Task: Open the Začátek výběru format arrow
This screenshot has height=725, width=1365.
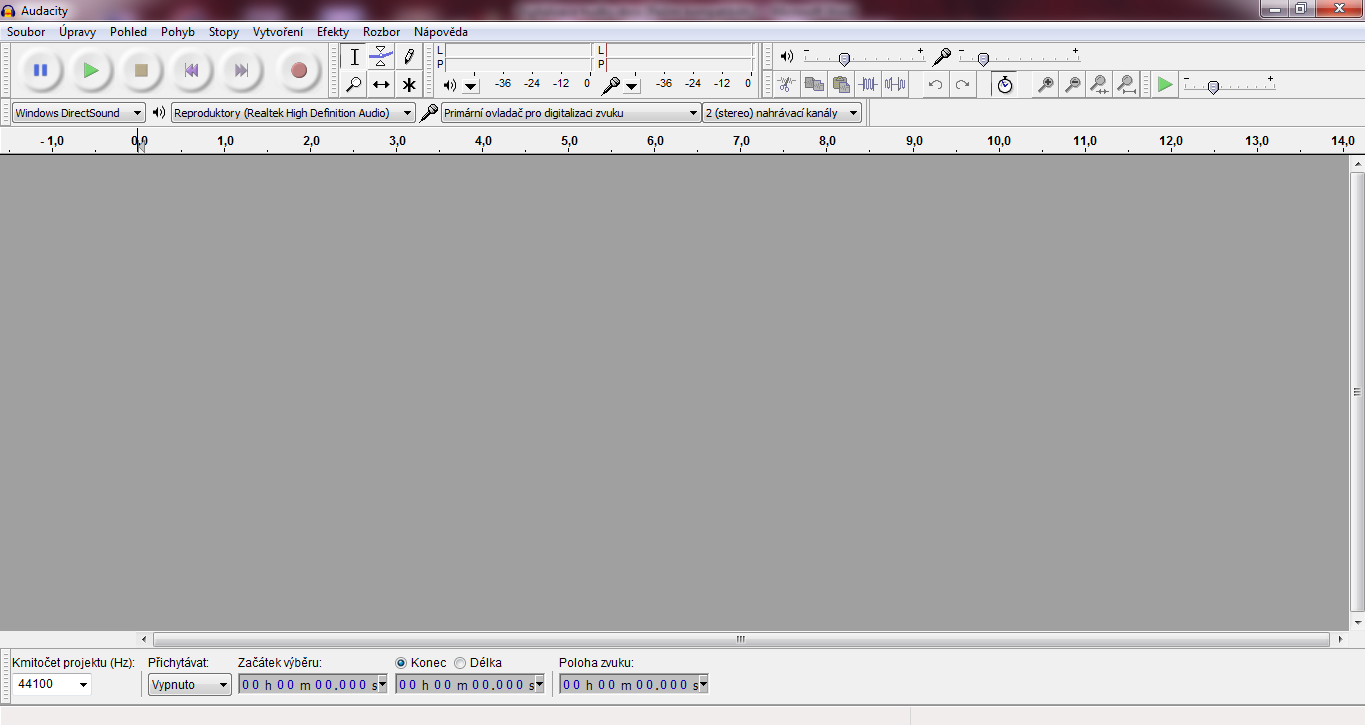Action: (x=382, y=684)
